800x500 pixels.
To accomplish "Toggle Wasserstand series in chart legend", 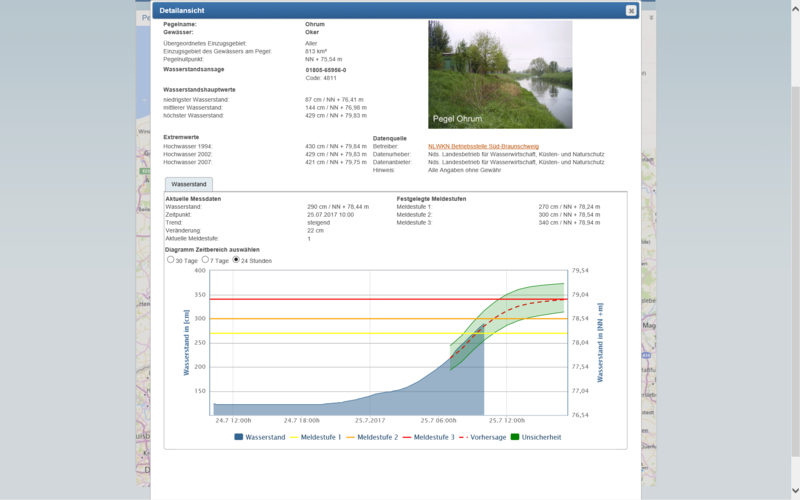I will pyautogui.click(x=260, y=437).
